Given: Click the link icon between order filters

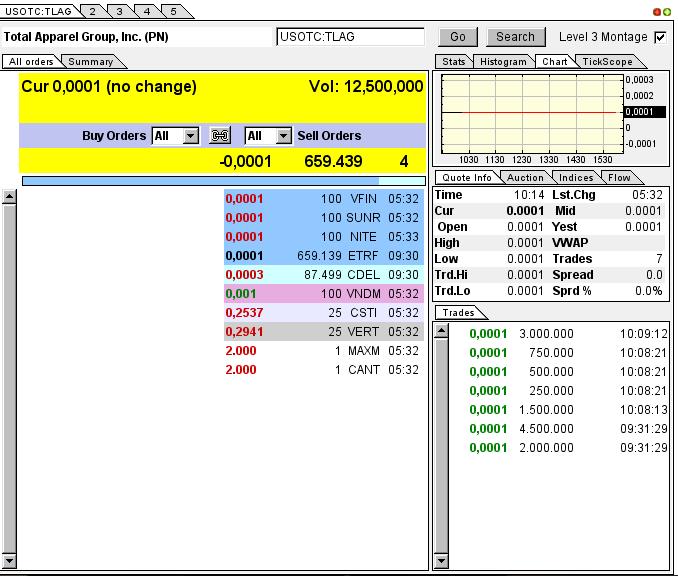Looking at the screenshot, I should pos(221,136).
